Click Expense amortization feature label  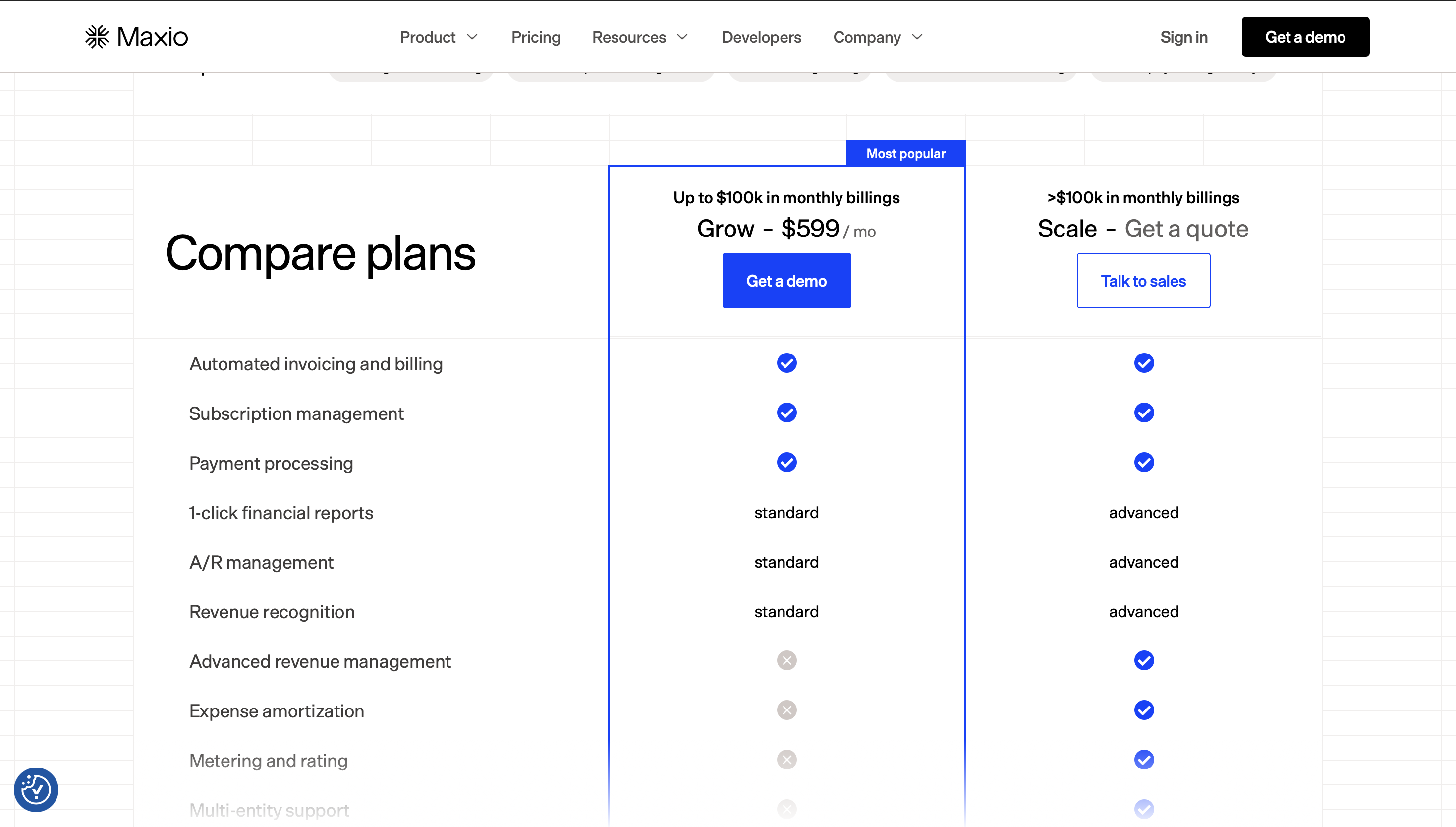277,711
